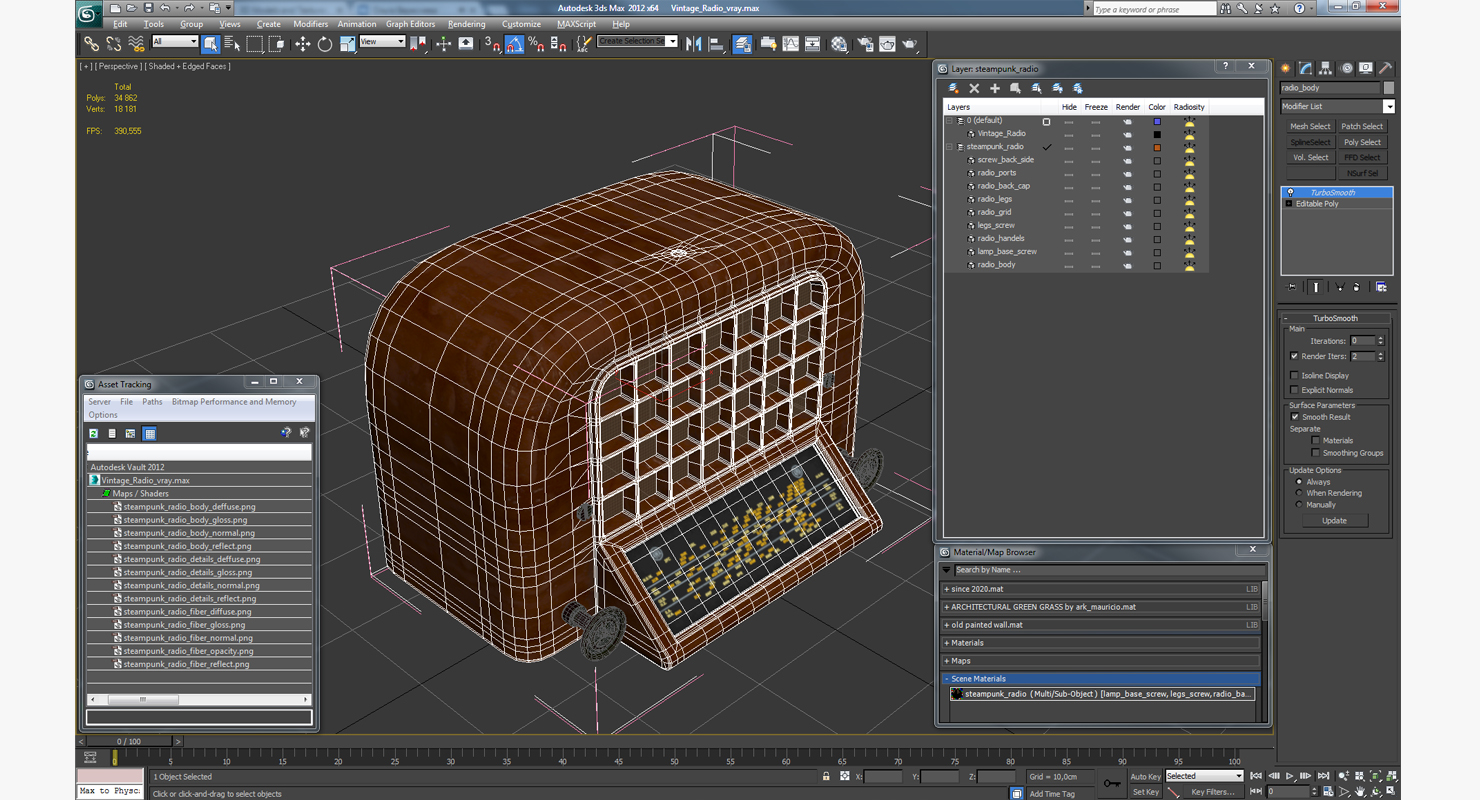Select the Move tool in main toolbar
Viewport: 1480px width, 800px height.
(x=302, y=44)
